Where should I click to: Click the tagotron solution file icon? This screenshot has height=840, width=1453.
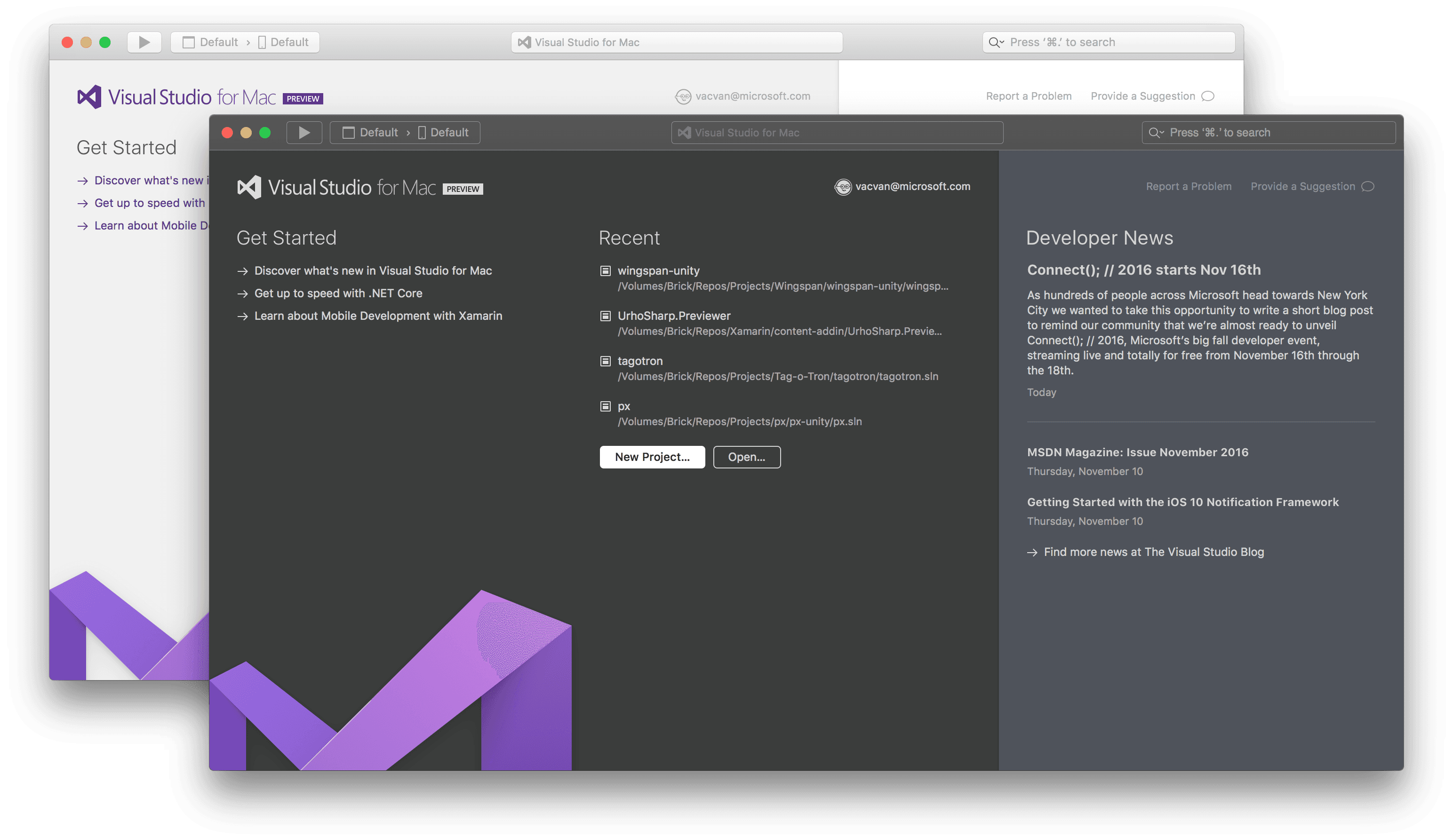604,360
